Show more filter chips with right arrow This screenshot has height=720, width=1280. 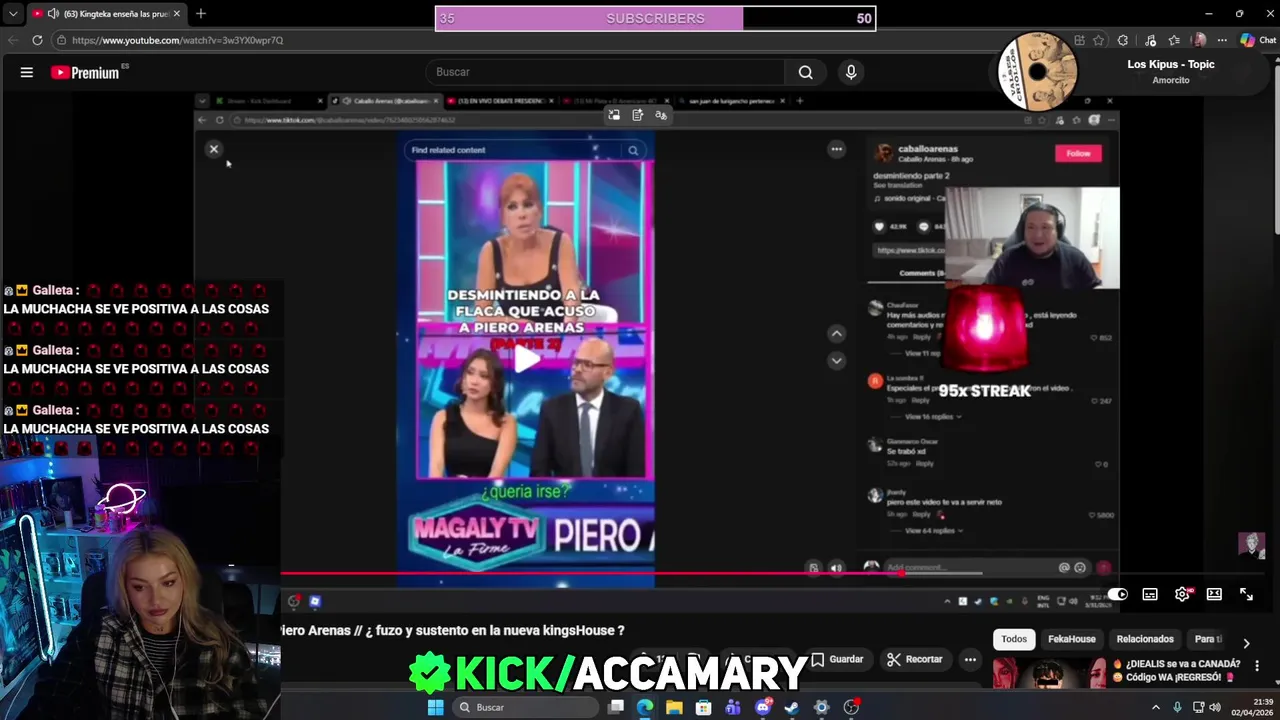click(1246, 643)
